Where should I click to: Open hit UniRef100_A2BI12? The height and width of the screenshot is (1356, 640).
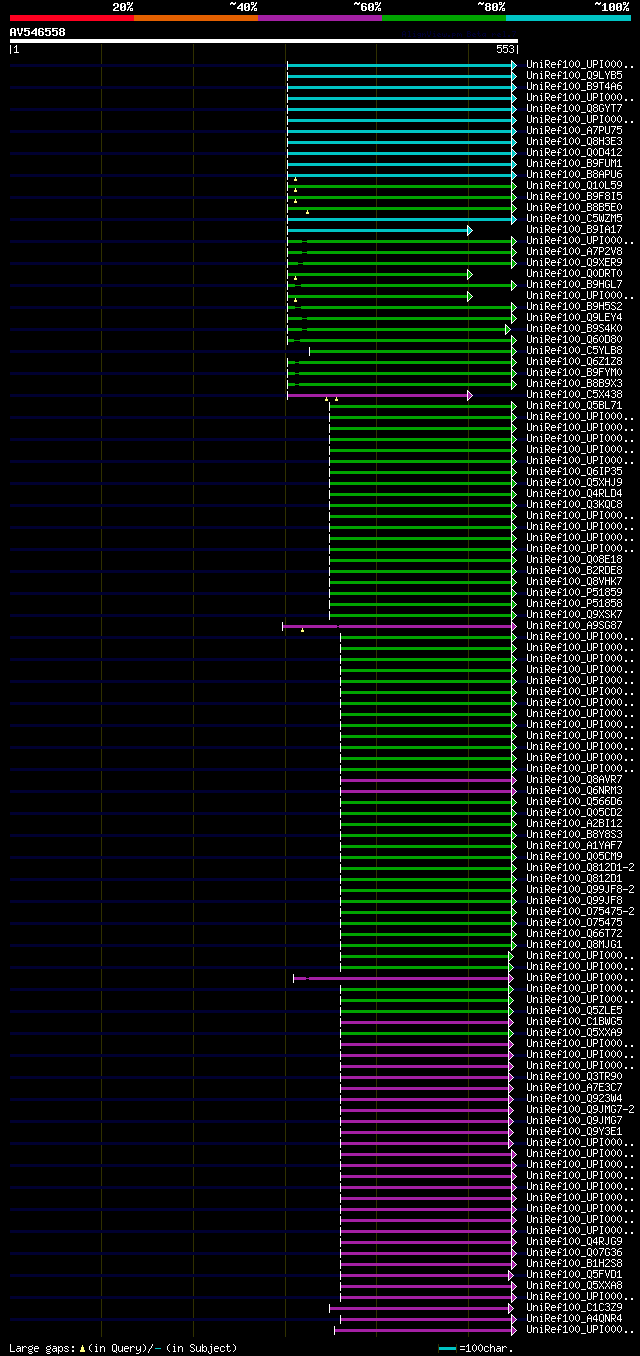[x=575, y=823]
